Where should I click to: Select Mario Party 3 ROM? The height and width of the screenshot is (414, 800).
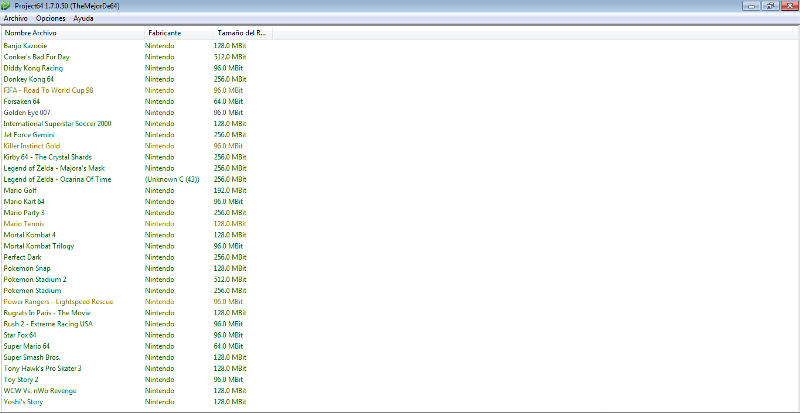(24, 213)
